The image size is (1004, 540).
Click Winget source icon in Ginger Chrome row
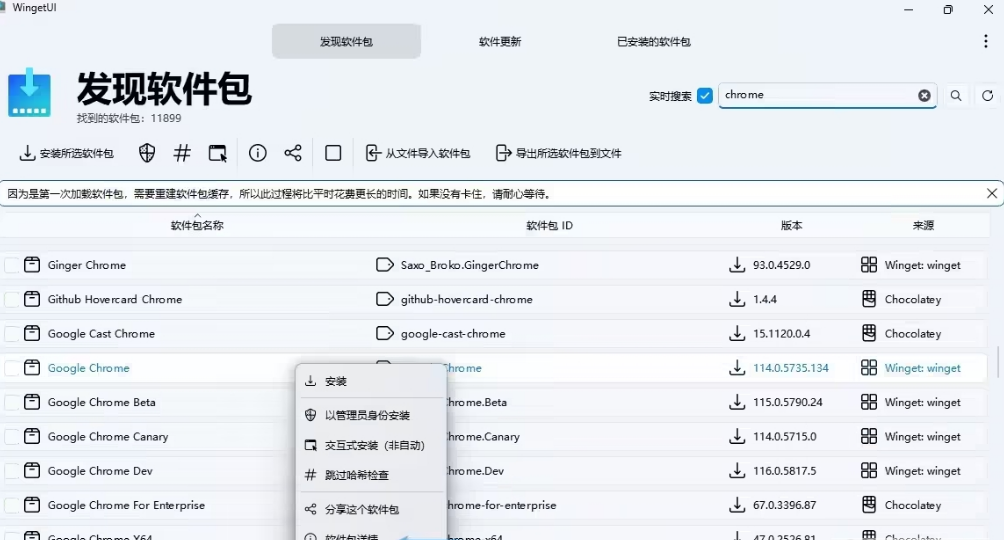869,265
